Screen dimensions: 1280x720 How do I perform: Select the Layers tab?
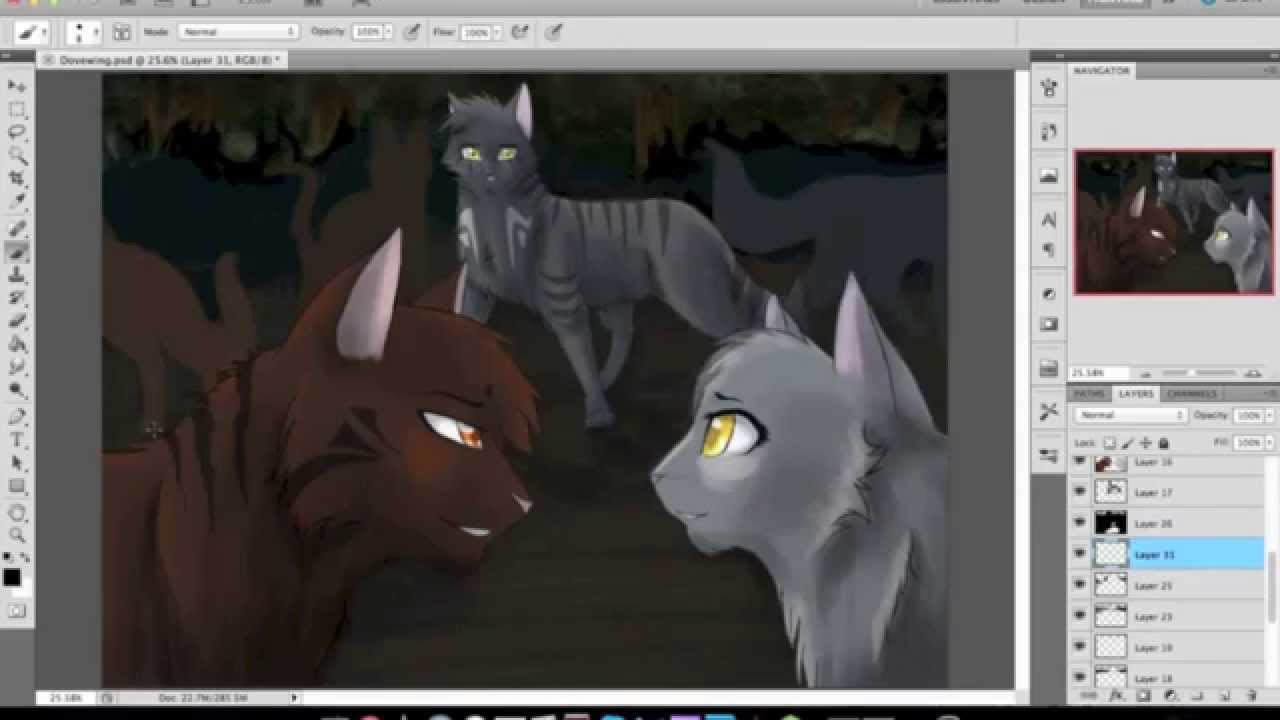pyautogui.click(x=1135, y=394)
